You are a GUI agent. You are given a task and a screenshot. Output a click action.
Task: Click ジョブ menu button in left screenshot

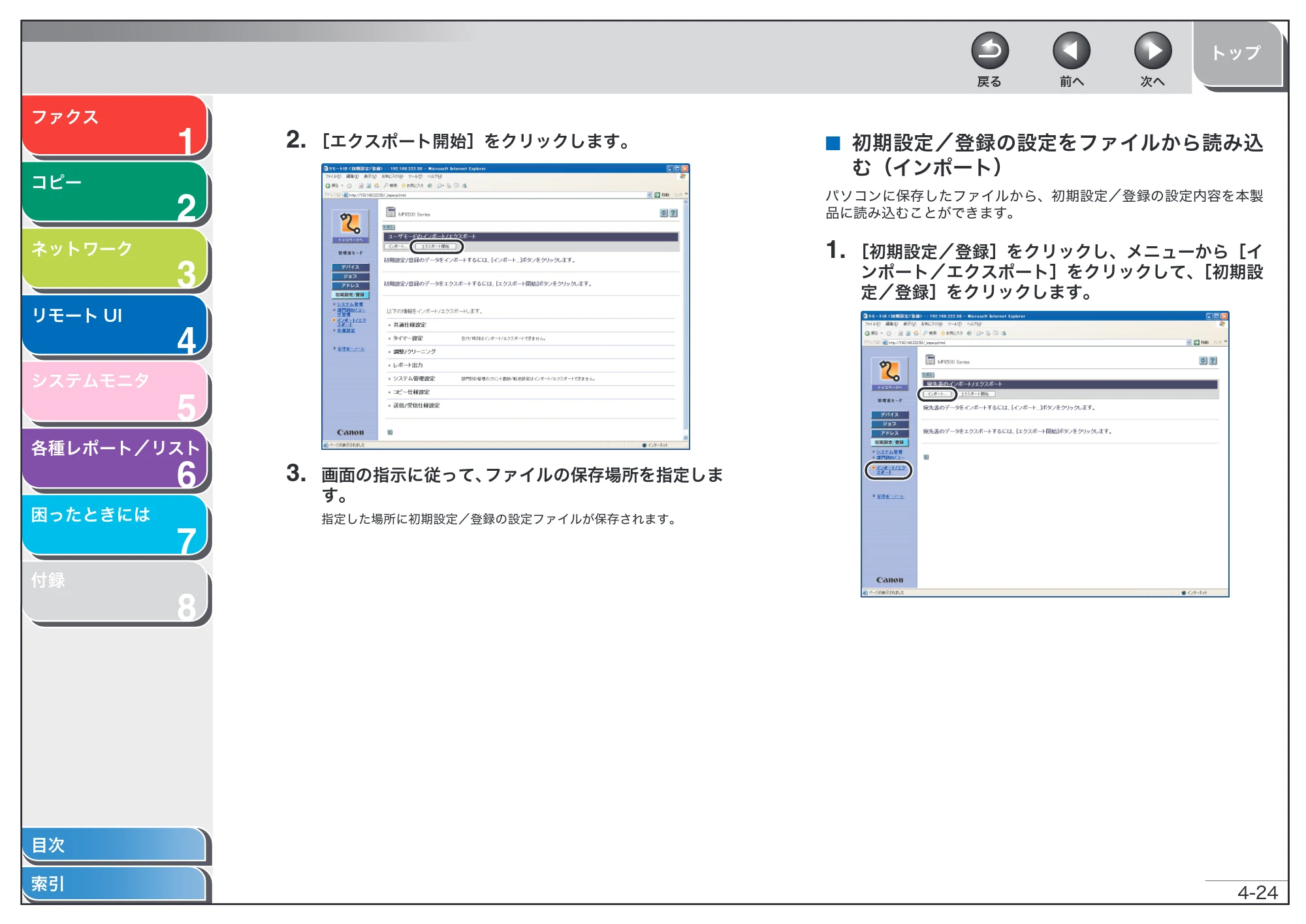tap(351, 276)
